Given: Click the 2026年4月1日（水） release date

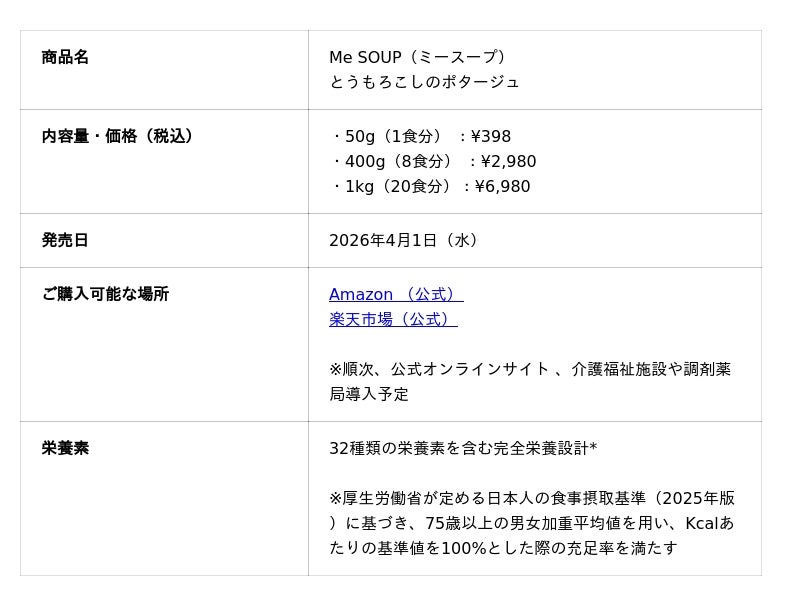Looking at the screenshot, I should pyautogui.click(x=406, y=240).
